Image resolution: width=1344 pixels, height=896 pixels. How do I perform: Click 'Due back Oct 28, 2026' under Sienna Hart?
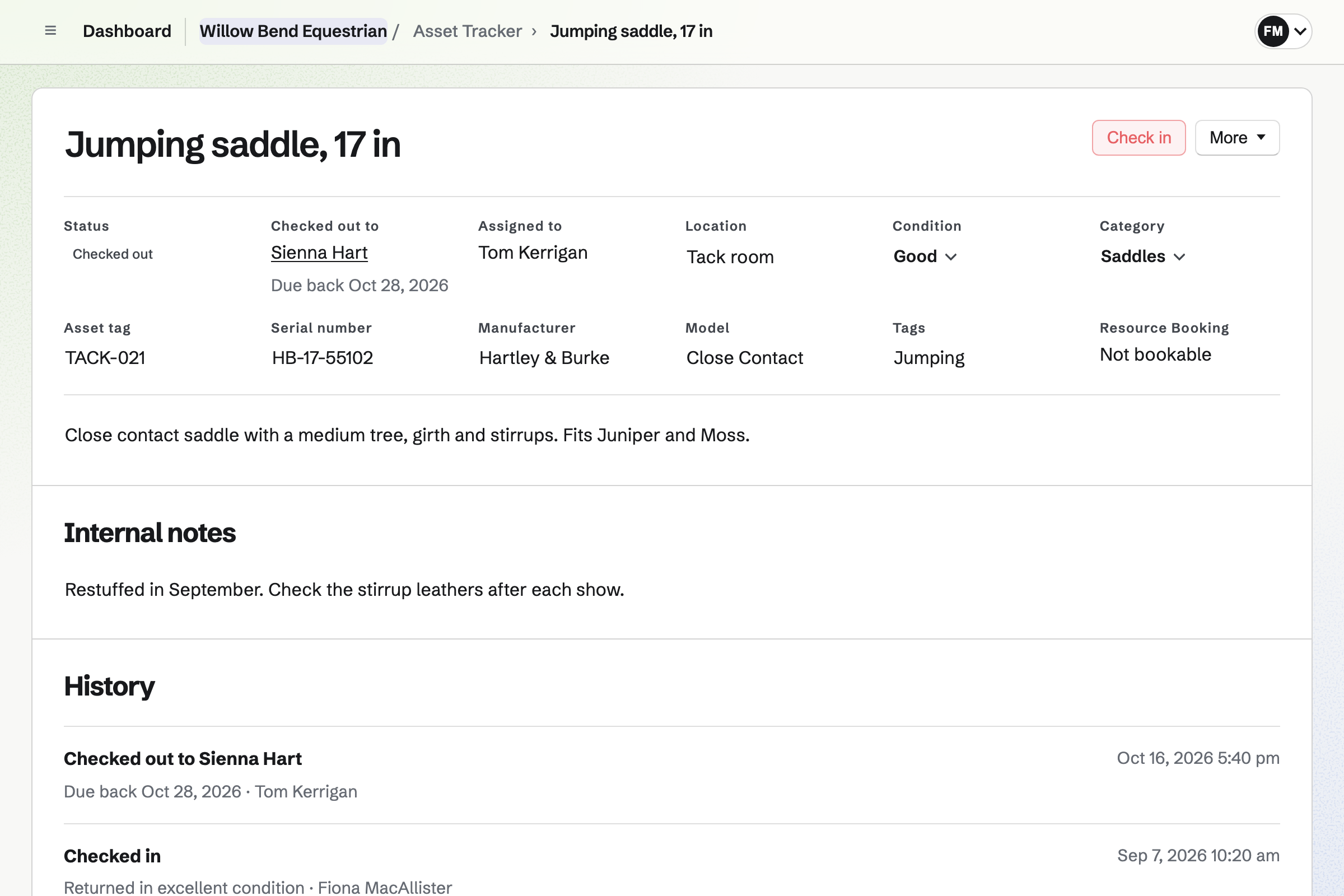coord(360,285)
